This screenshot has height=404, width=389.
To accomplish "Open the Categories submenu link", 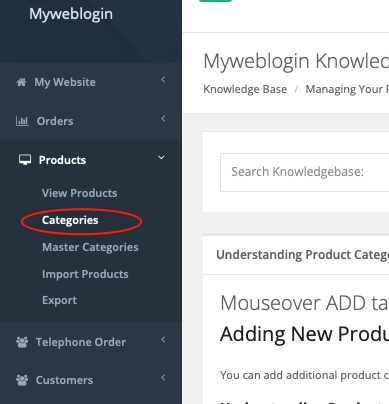I will coord(70,220).
